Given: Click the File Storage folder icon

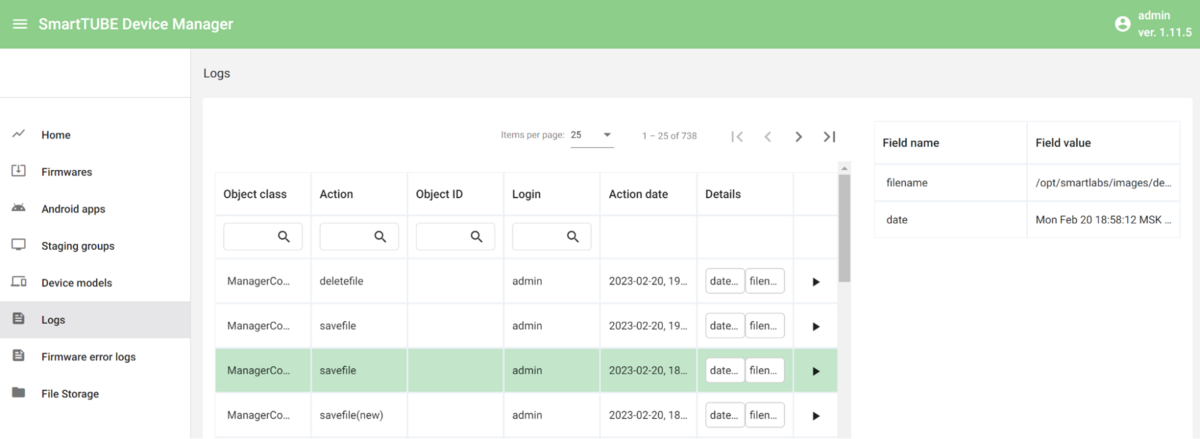Looking at the screenshot, I should click(18, 393).
